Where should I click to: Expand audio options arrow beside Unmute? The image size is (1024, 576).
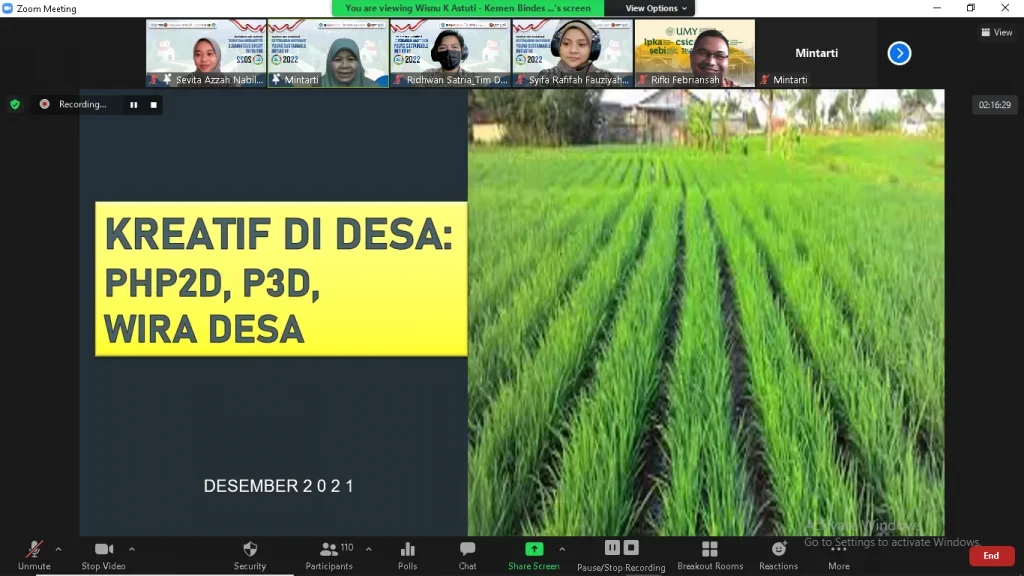point(58,549)
